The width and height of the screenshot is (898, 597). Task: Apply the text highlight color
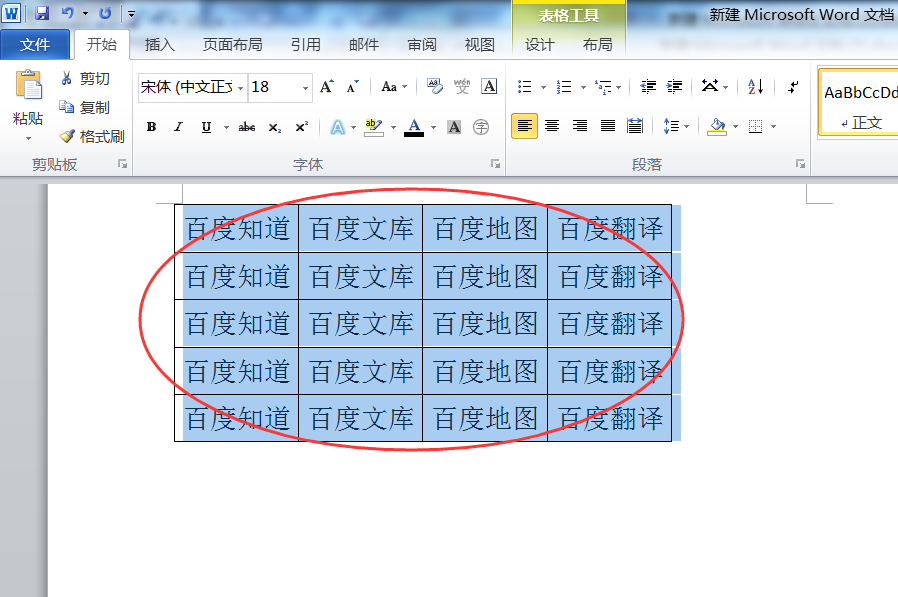[x=373, y=127]
